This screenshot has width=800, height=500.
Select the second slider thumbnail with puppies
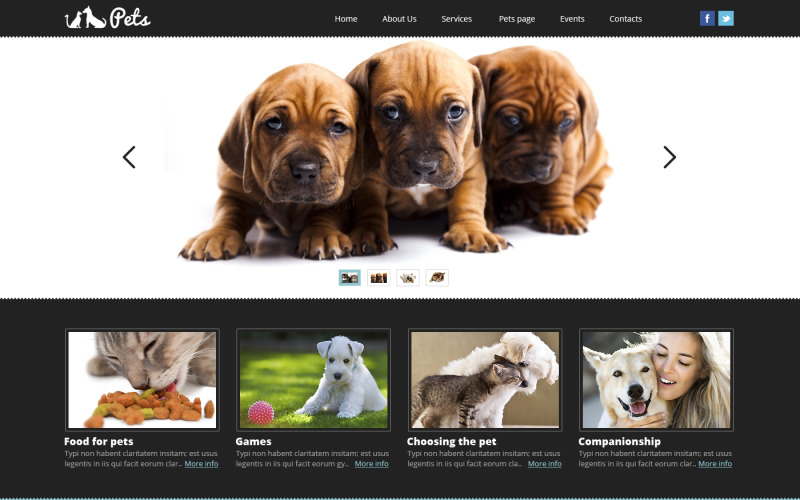378,277
